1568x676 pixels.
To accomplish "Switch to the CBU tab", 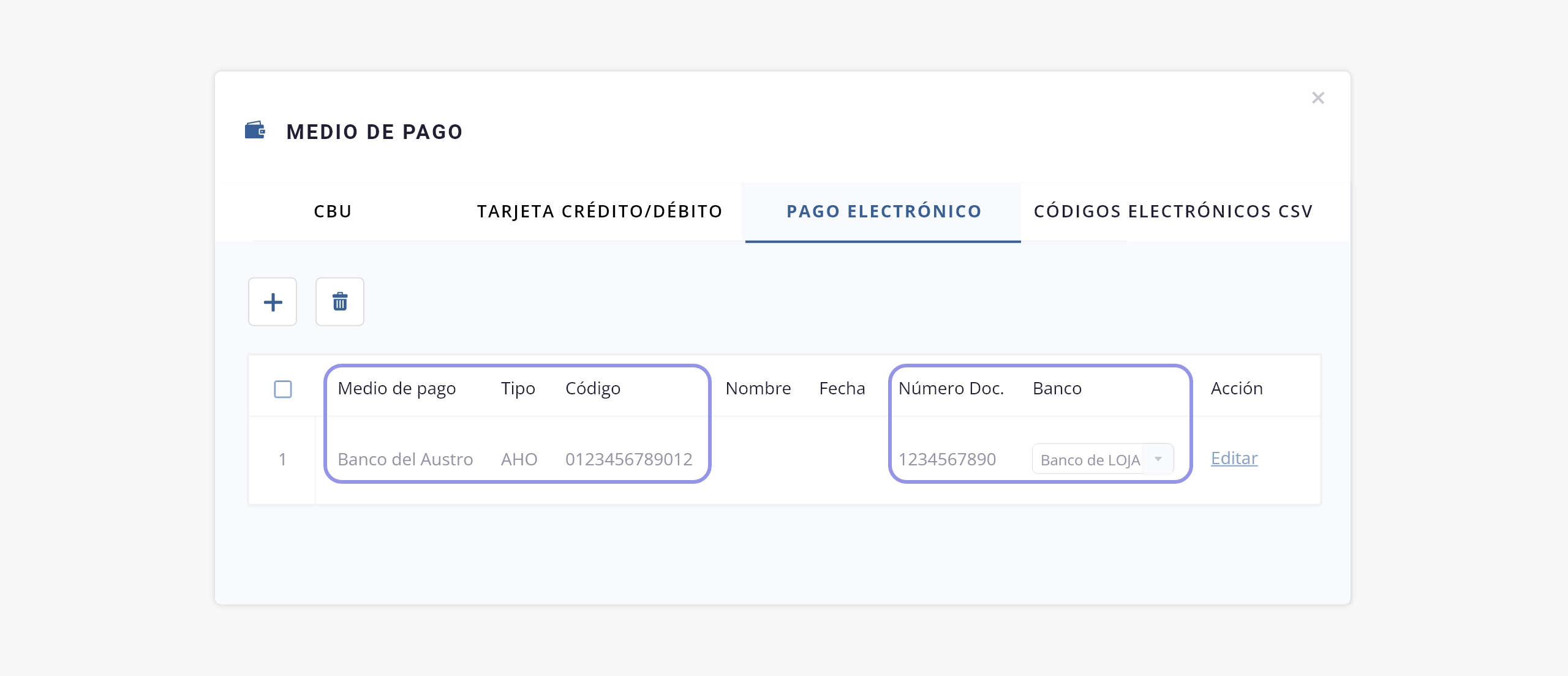I will [x=333, y=211].
